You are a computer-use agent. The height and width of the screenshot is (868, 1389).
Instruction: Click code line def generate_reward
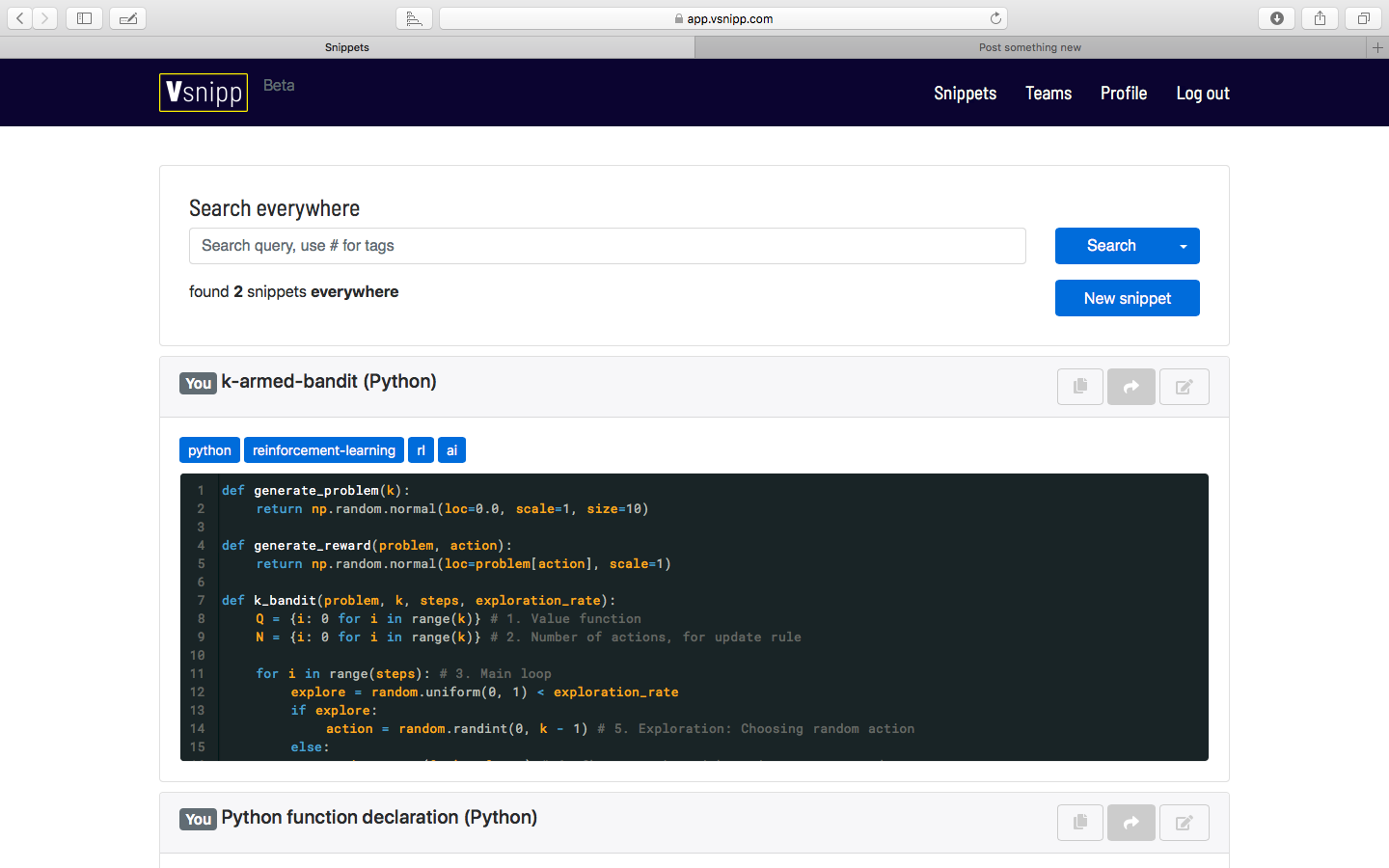pos(367,545)
